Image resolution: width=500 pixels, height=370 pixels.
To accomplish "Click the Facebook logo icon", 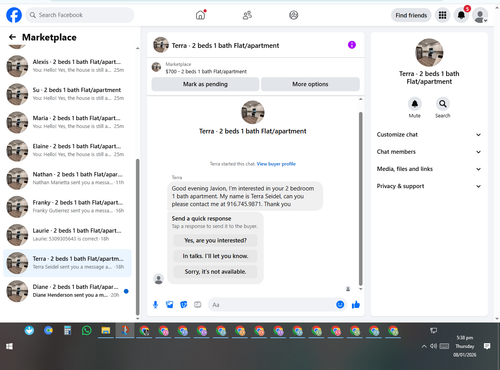I will [14, 15].
